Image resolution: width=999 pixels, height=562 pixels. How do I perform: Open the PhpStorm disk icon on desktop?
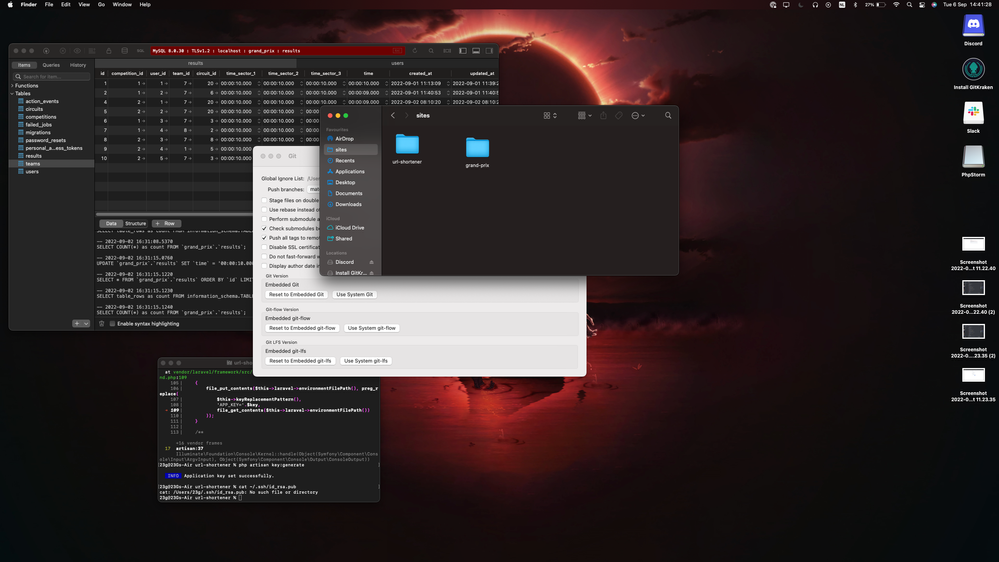tap(973, 157)
